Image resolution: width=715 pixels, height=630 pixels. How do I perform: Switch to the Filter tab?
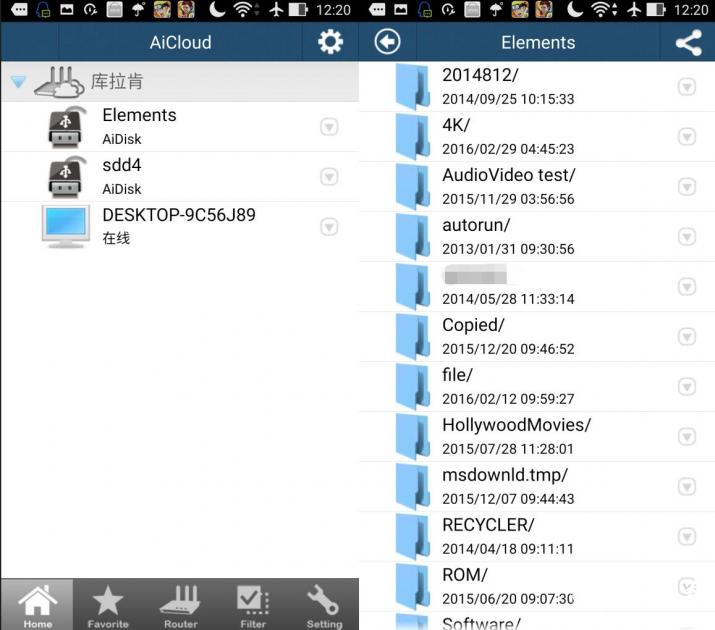(x=253, y=605)
